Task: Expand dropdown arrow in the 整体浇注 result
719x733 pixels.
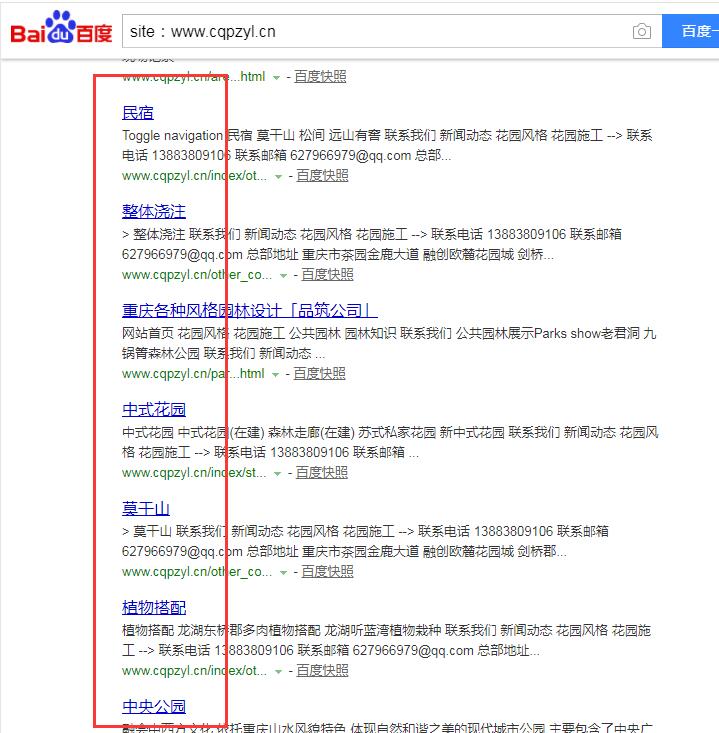Action: (x=283, y=276)
